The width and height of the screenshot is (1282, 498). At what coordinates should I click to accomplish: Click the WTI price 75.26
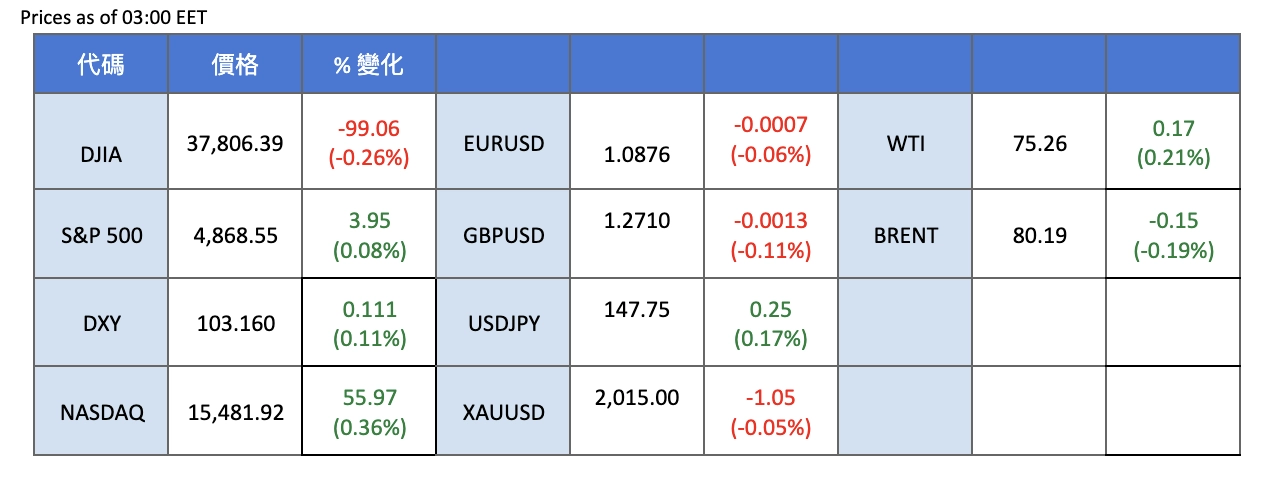pos(1039,143)
